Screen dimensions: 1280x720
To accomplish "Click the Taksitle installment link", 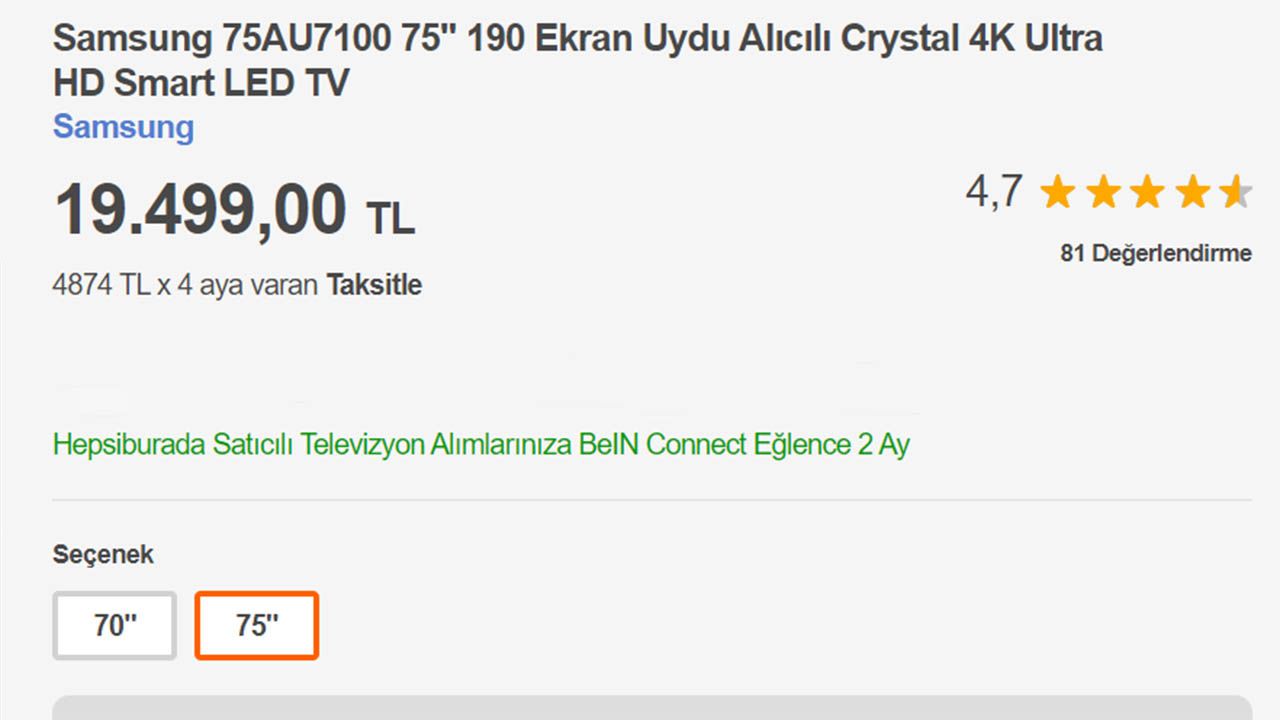I will point(374,285).
